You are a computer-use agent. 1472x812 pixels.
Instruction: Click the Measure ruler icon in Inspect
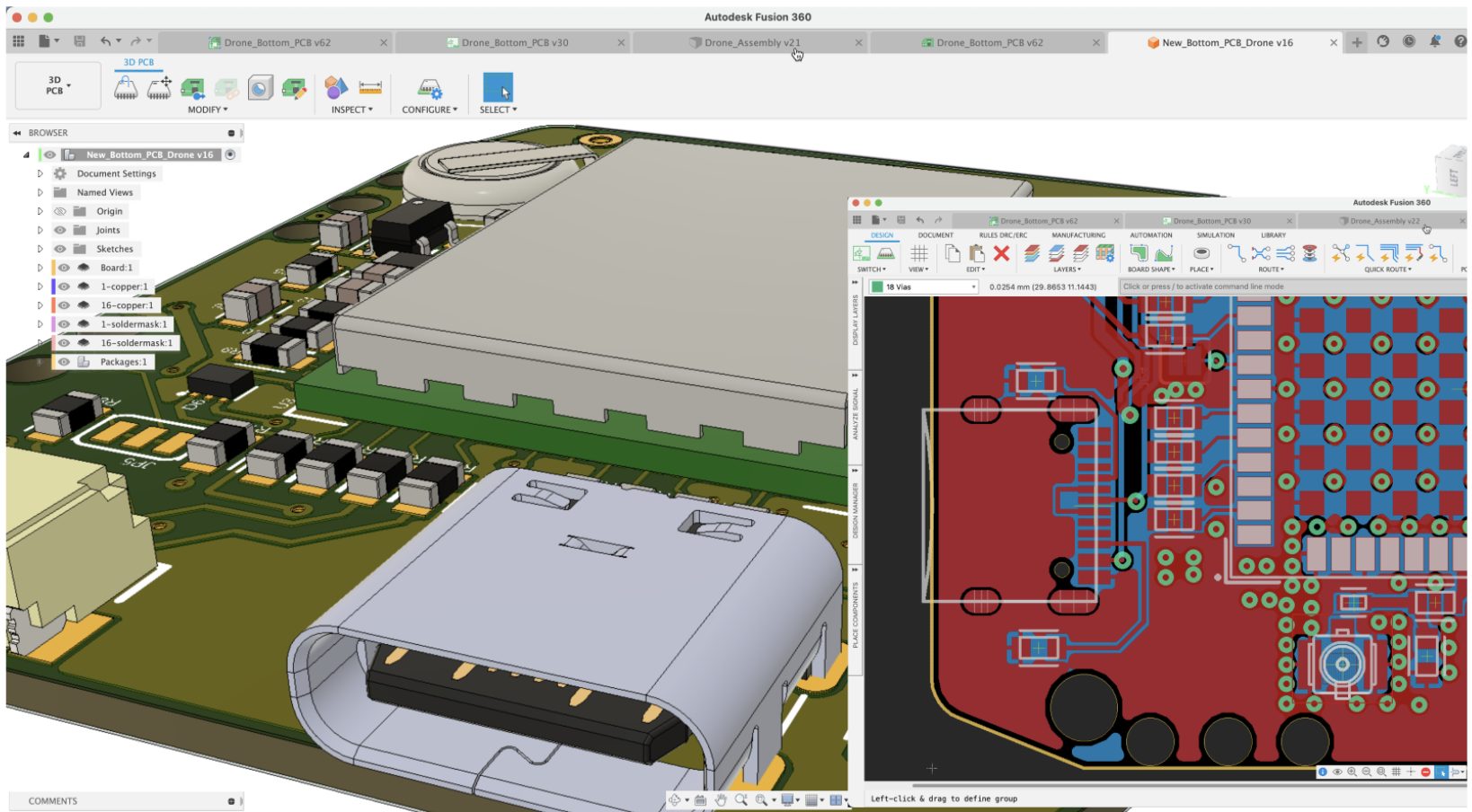click(x=370, y=88)
